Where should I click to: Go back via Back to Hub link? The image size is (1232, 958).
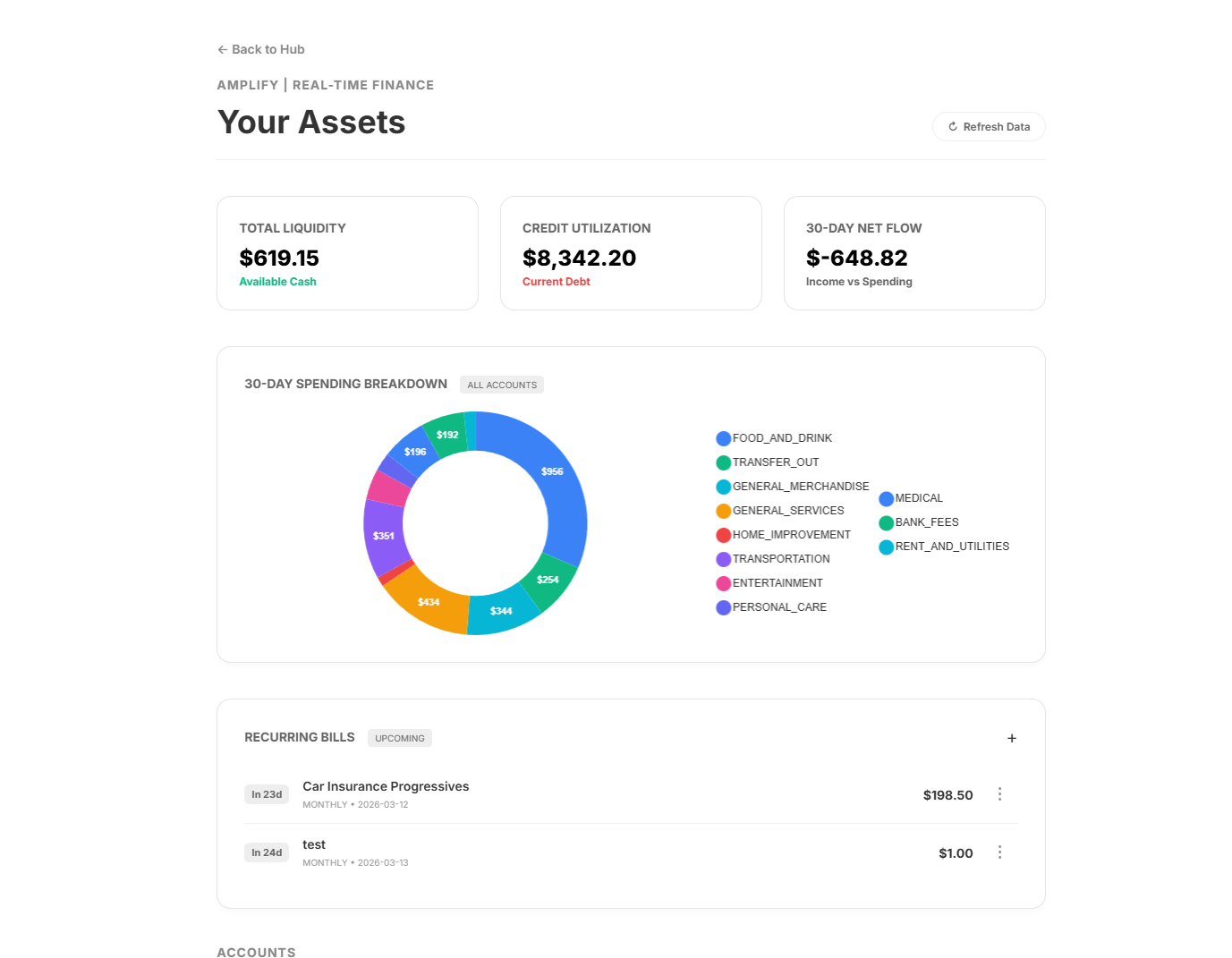pyautogui.click(x=260, y=49)
